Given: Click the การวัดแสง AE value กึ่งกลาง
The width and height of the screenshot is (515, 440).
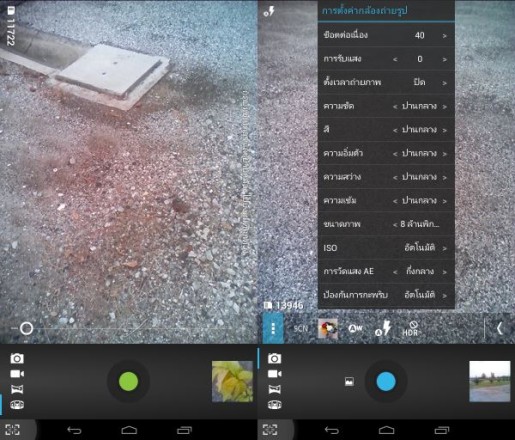Looking at the screenshot, I should click(420, 271).
